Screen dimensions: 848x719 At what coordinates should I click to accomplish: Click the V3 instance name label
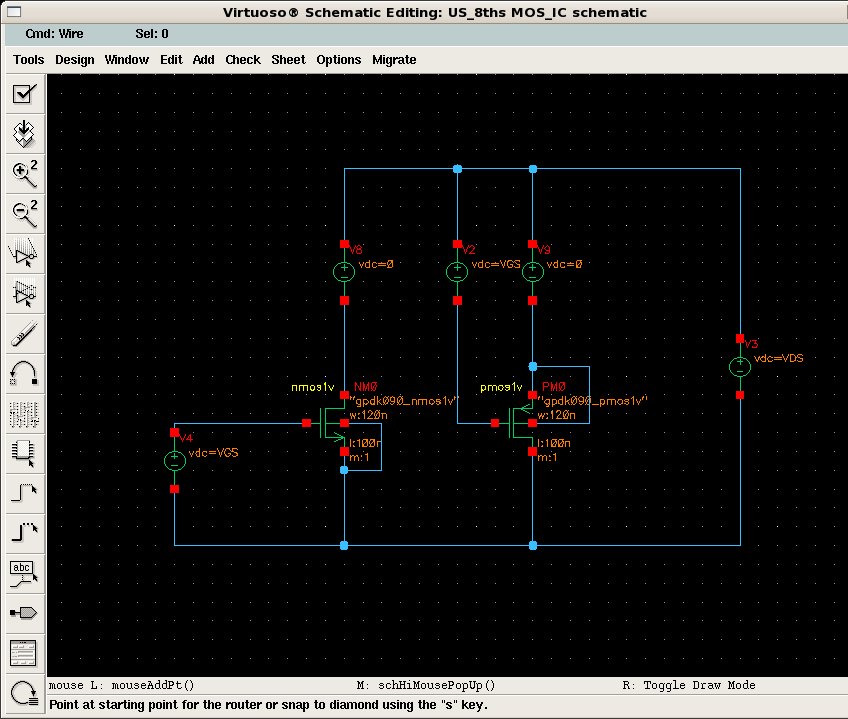point(751,344)
